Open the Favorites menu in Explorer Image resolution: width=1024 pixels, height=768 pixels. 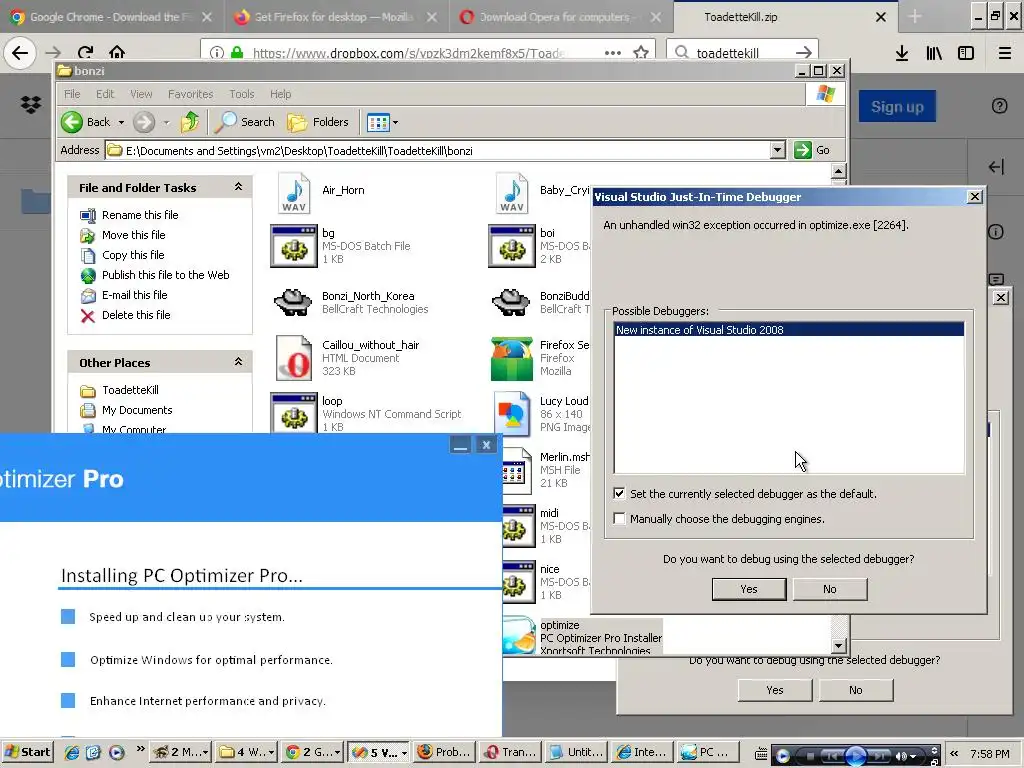point(190,94)
